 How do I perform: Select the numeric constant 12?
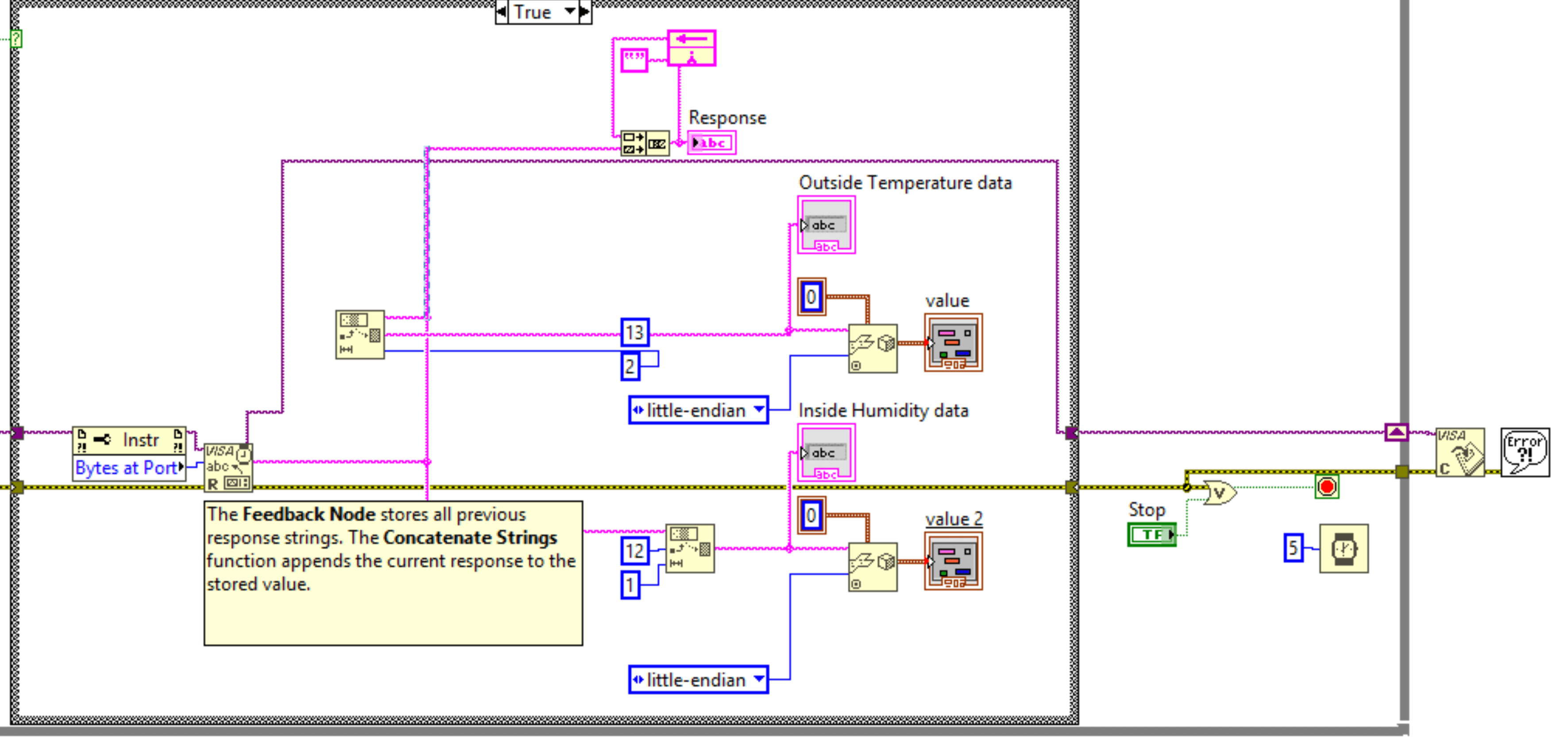(635, 550)
